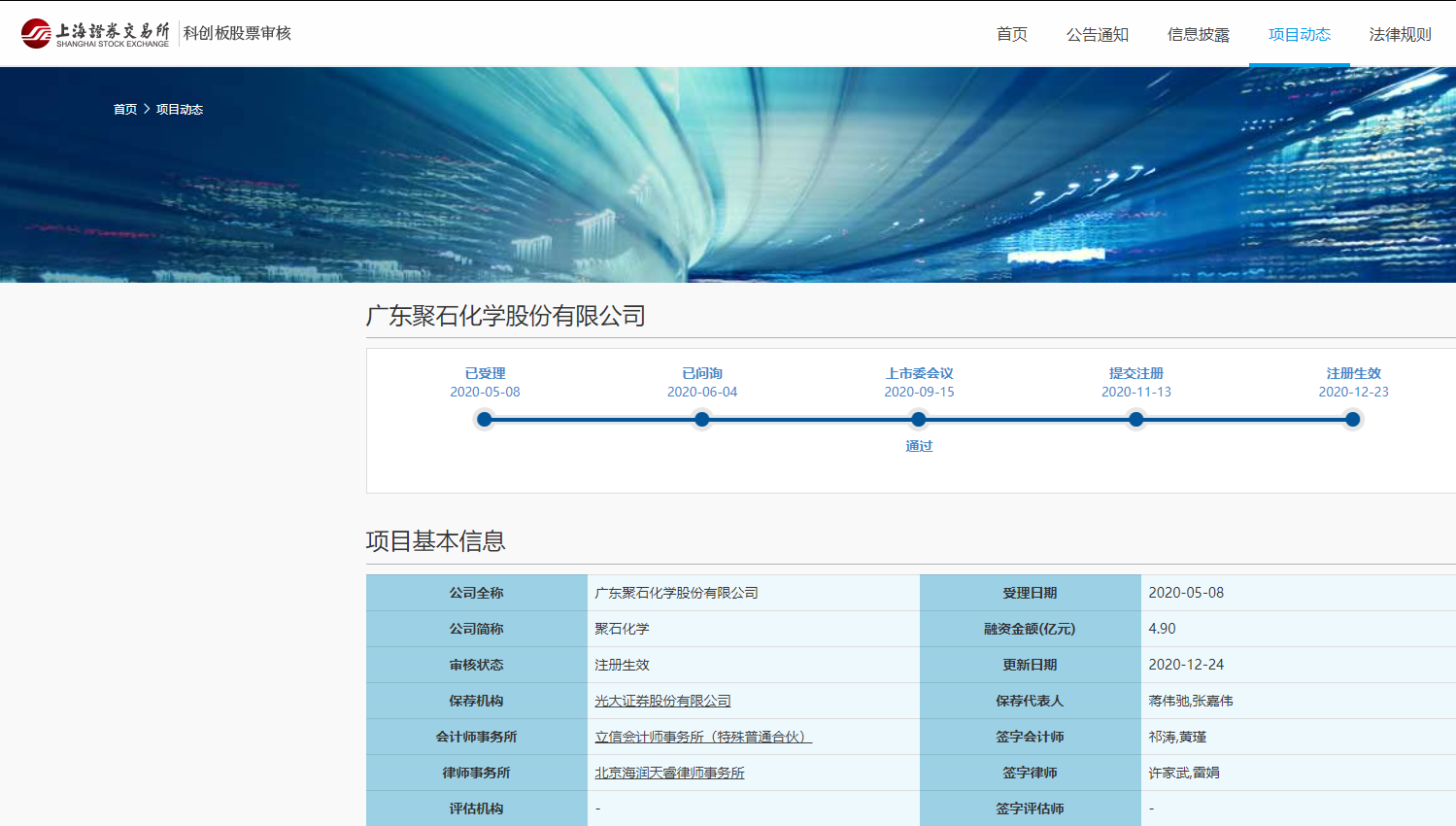Viewport: 1456px width, 826px height.
Task: Open the 信息披露 navigation item
Action: click(1199, 34)
